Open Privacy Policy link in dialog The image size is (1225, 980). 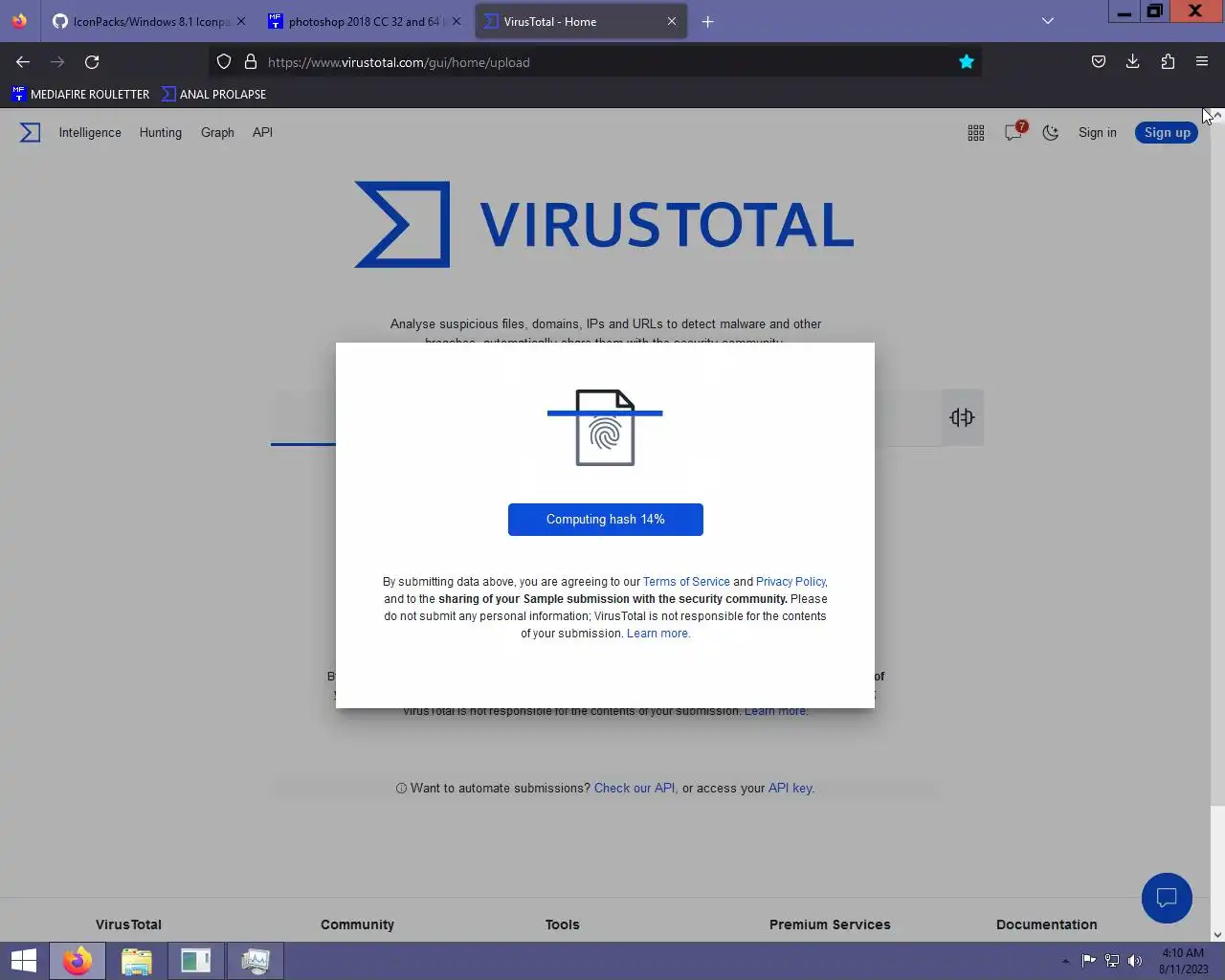click(x=791, y=582)
